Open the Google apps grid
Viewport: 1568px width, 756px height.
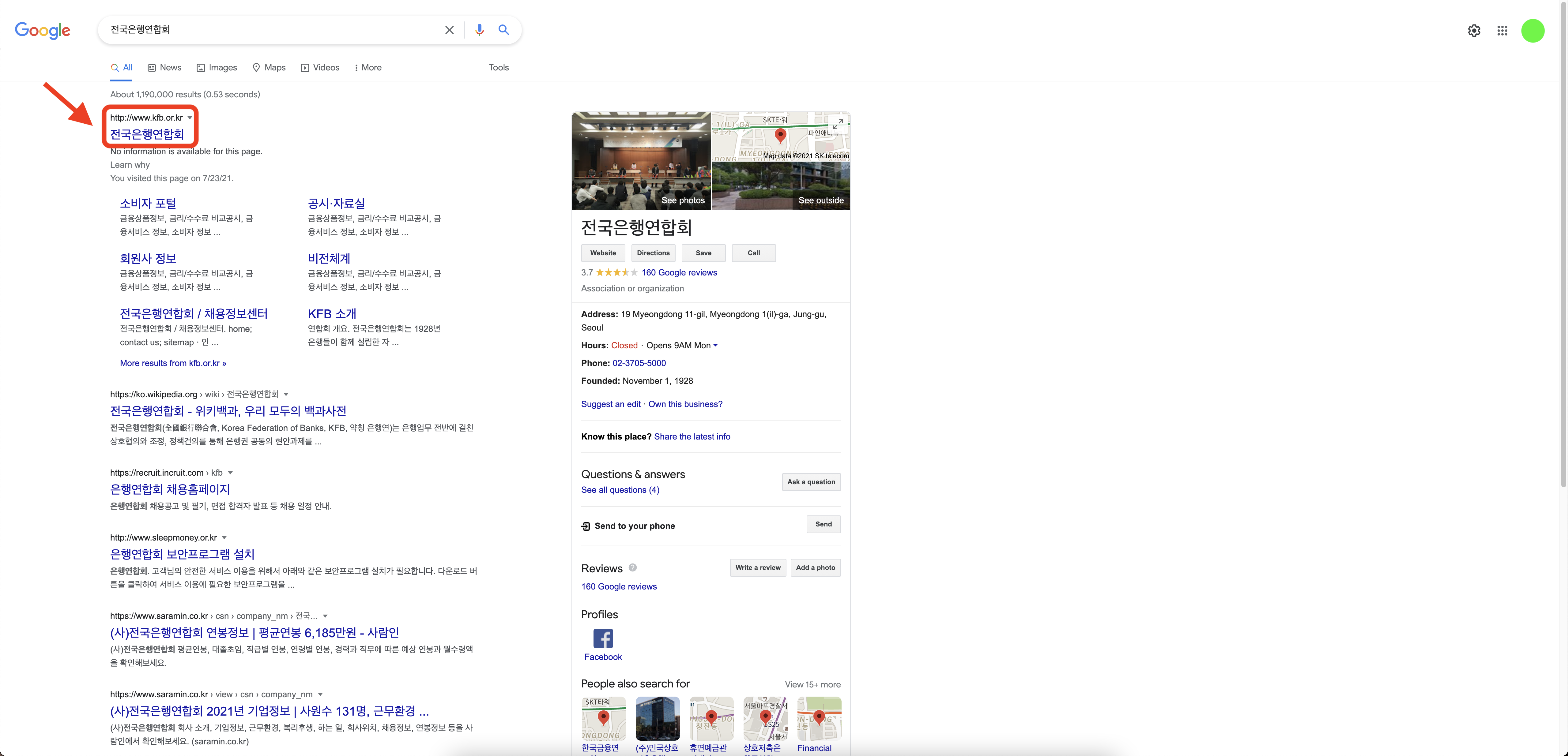tap(1502, 30)
